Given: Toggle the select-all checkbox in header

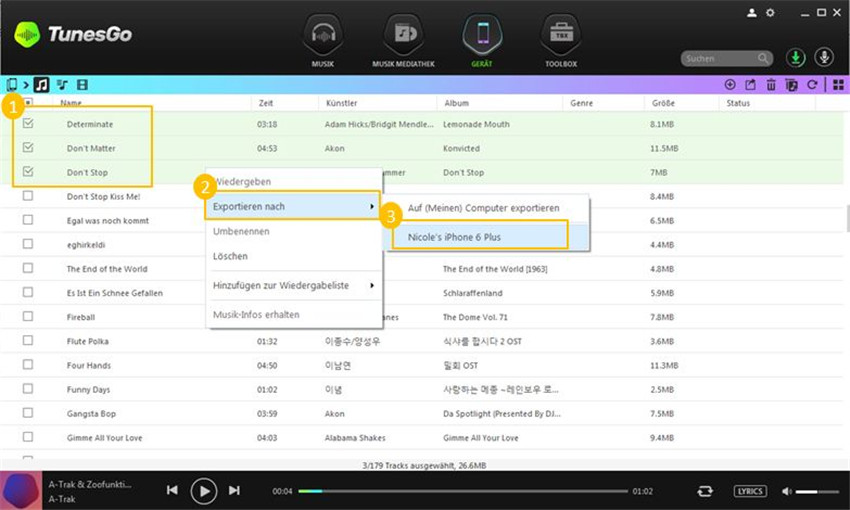Looking at the screenshot, I should pyautogui.click(x=28, y=102).
